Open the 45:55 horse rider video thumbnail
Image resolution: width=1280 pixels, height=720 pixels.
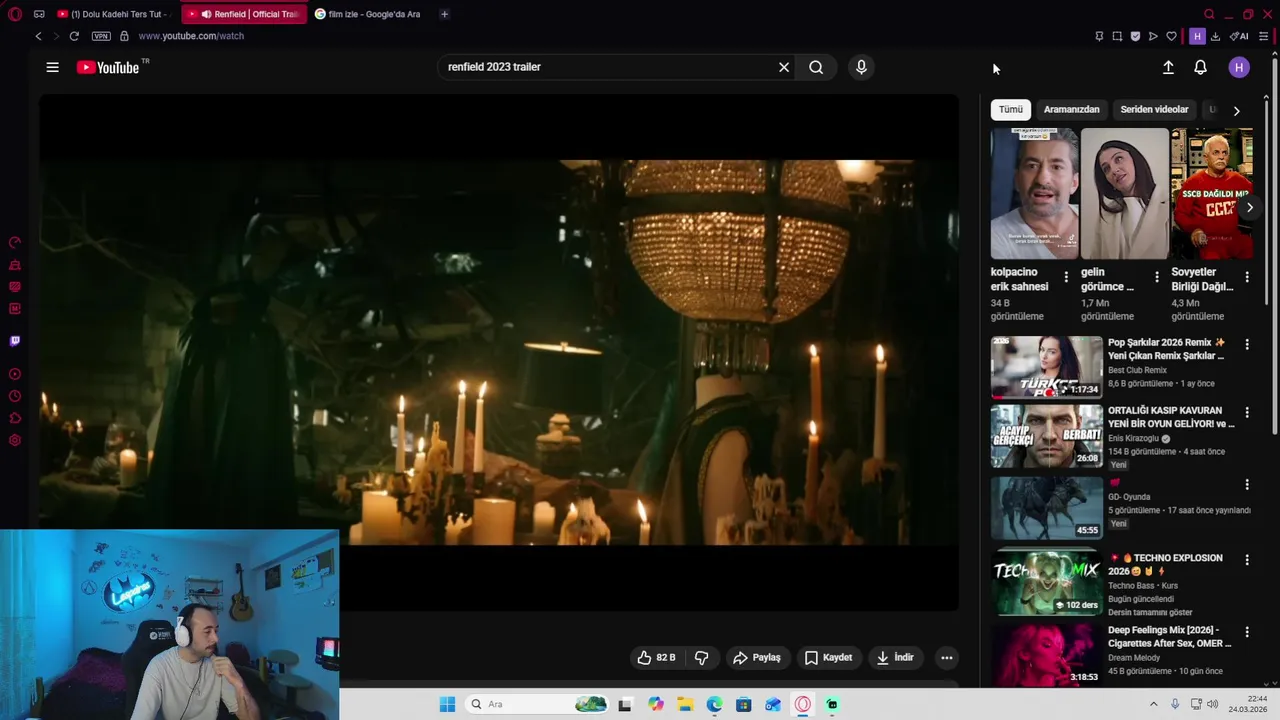point(1046,508)
